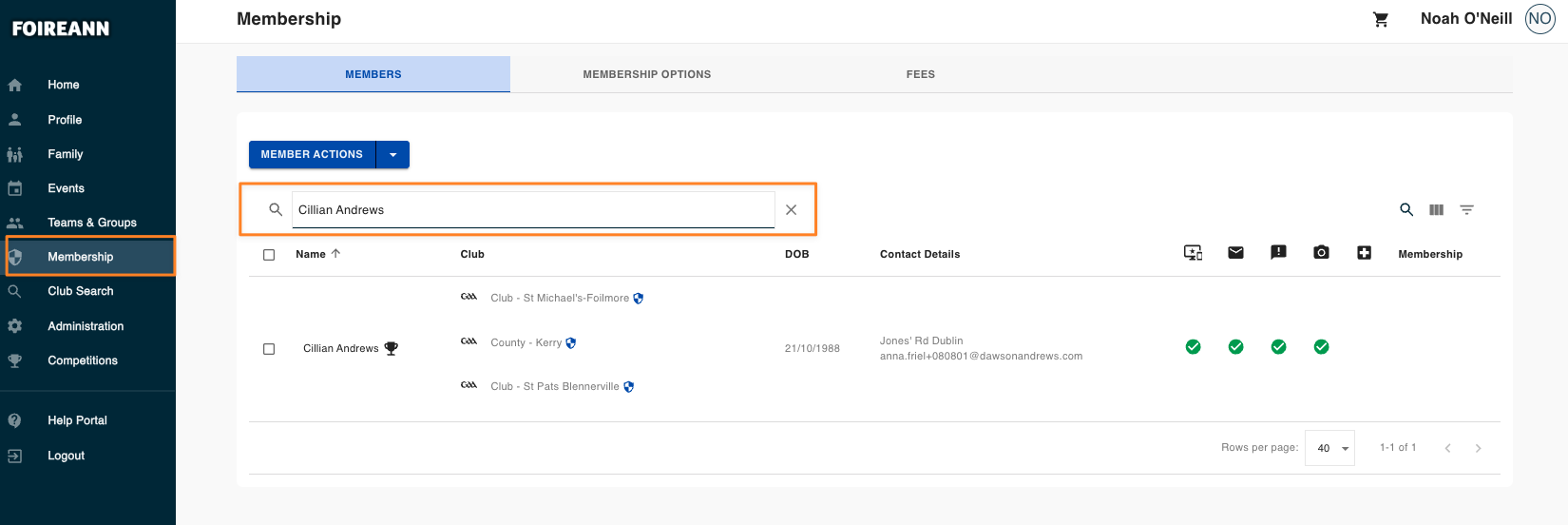Click shield badge beside St Pats Blennerville
This screenshot has height=525, width=1568.
(629, 387)
